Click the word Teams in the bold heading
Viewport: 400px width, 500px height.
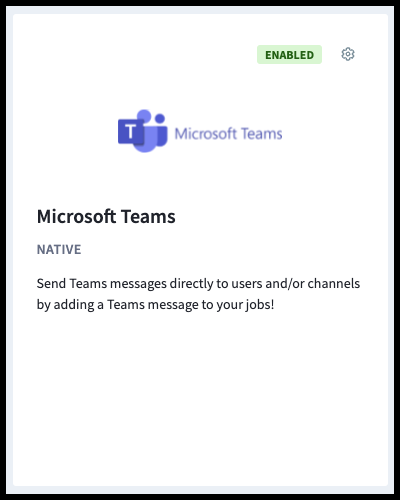point(148,217)
